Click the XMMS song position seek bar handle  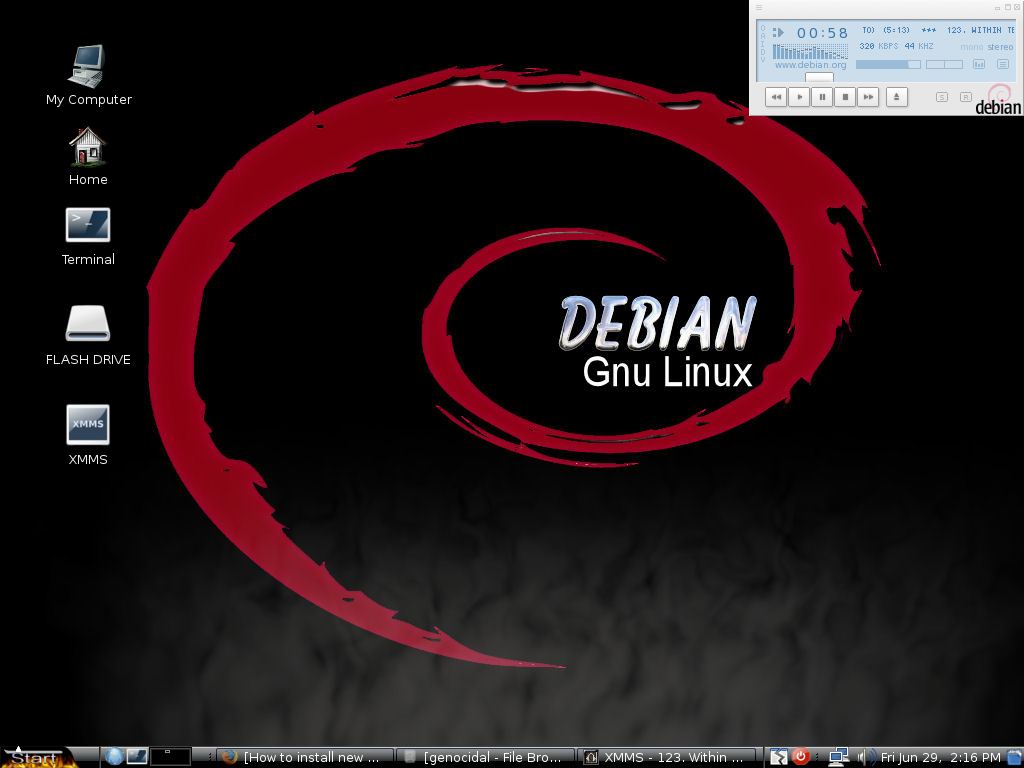pyautogui.click(x=819, y=77)
